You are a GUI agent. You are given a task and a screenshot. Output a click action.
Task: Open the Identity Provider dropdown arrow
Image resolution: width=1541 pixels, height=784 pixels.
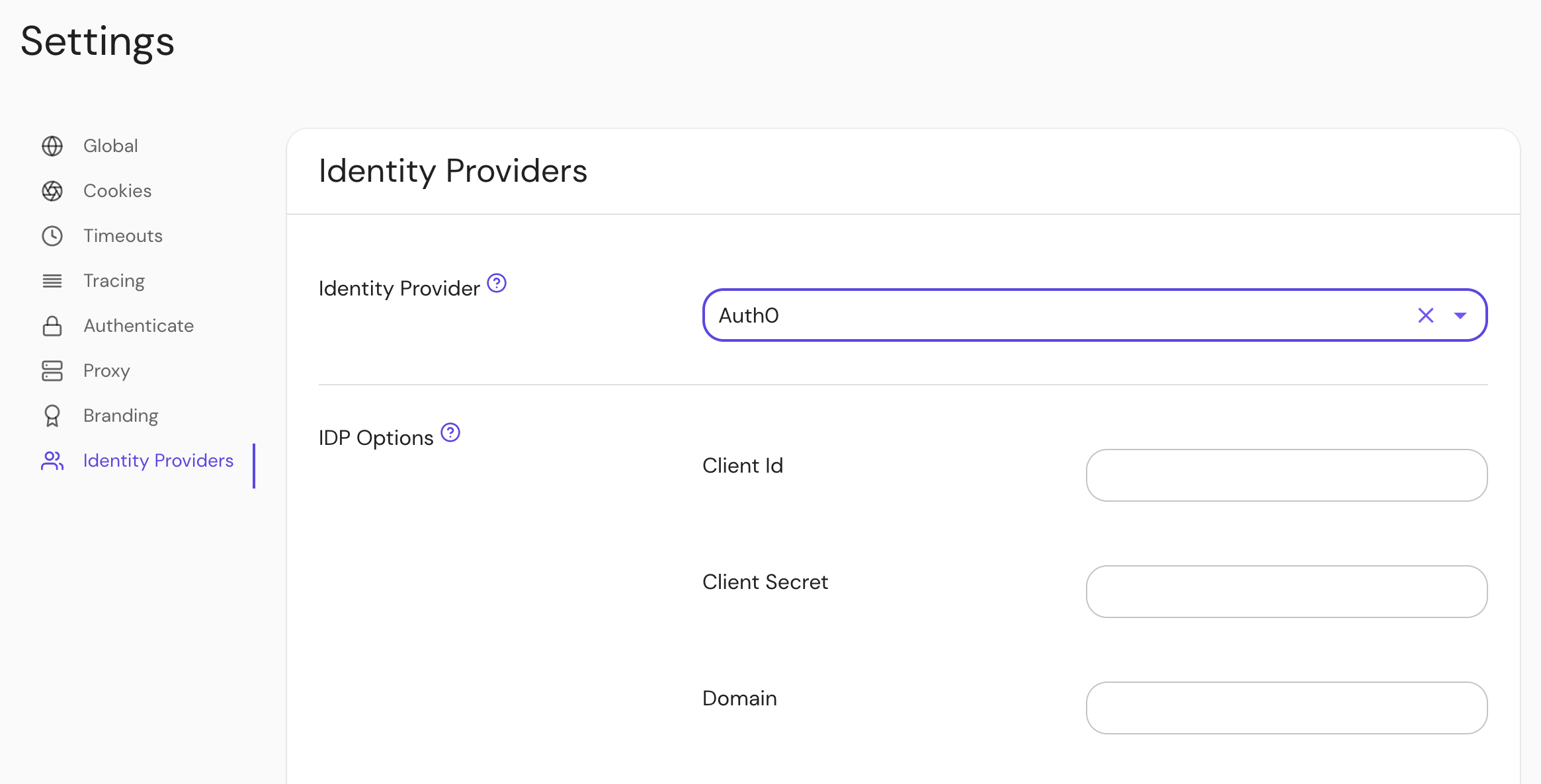pyautogui.click(x=1461, y=315)
